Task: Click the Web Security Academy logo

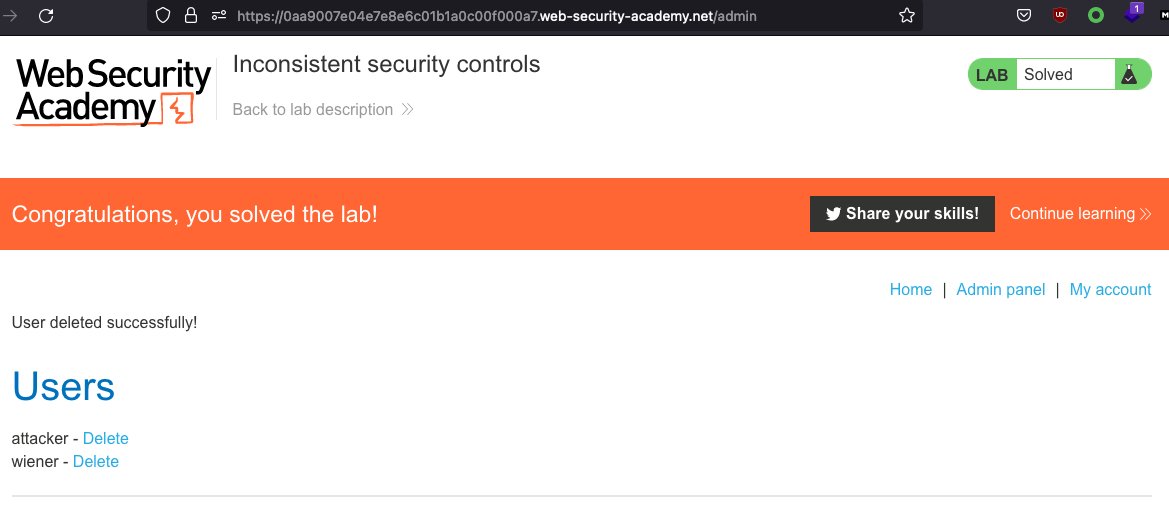Action: point(113,91)
